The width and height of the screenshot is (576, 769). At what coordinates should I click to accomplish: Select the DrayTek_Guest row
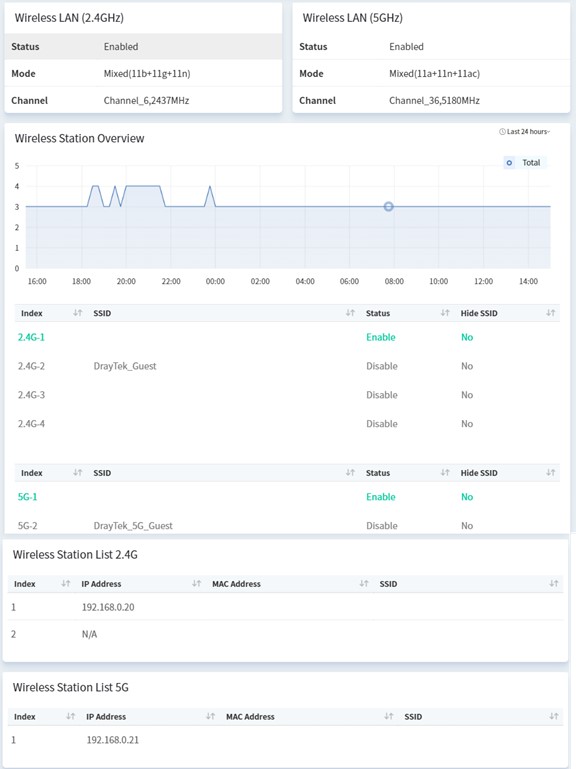pos(287,366)
